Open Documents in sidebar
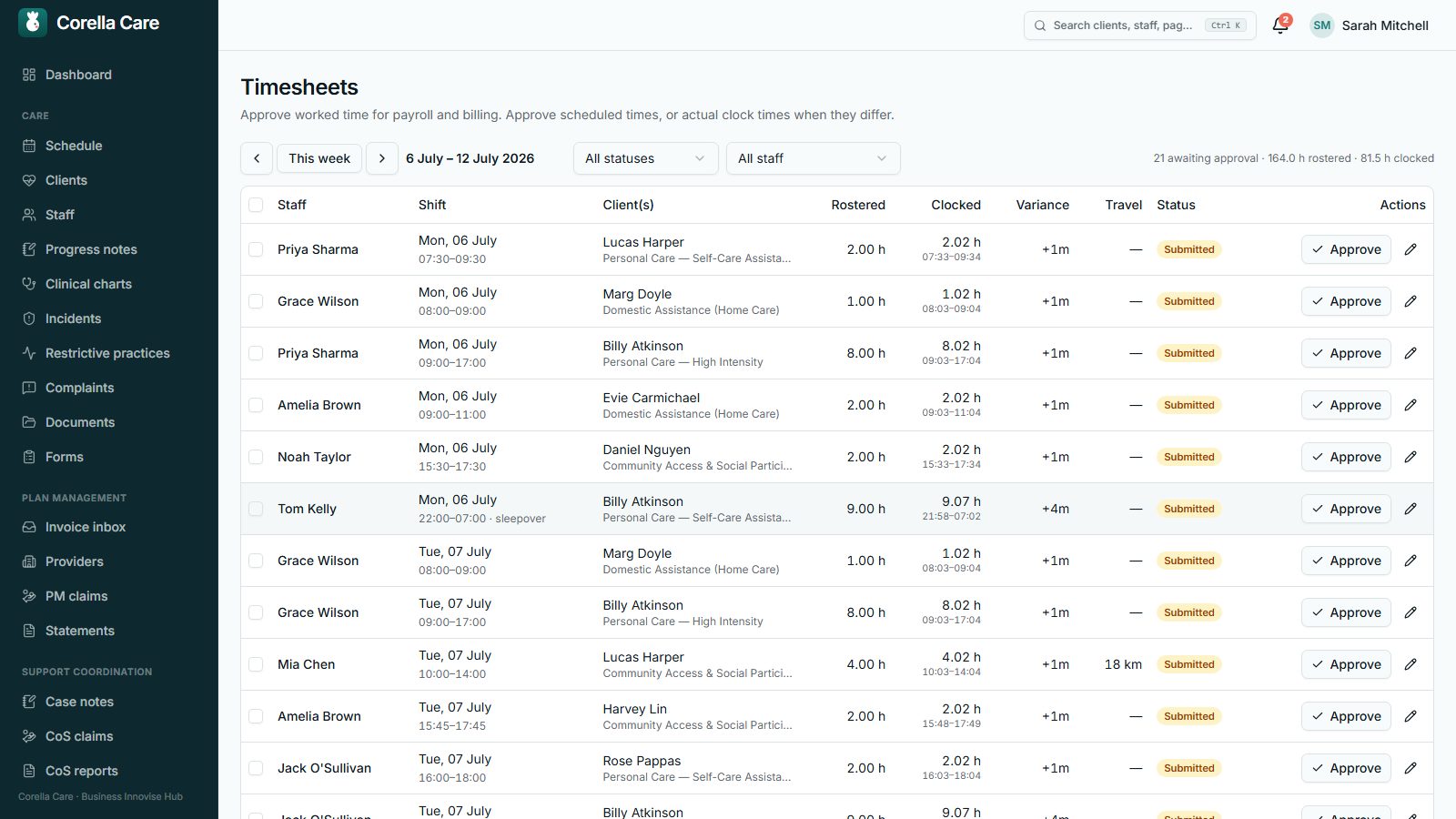 [x=109, y=422]
